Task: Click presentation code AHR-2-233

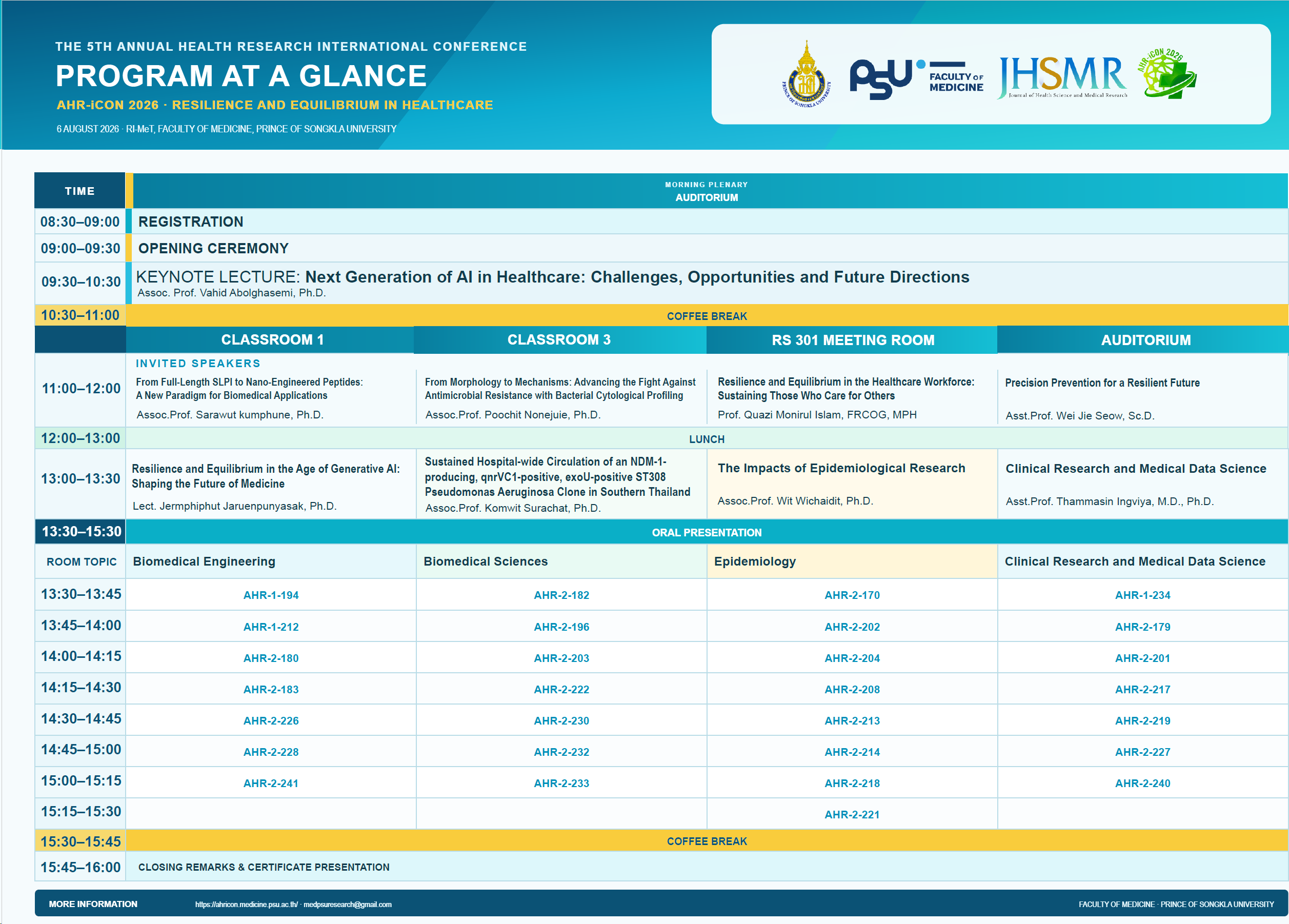Action: pyautogui.click(x=561, y=784)
